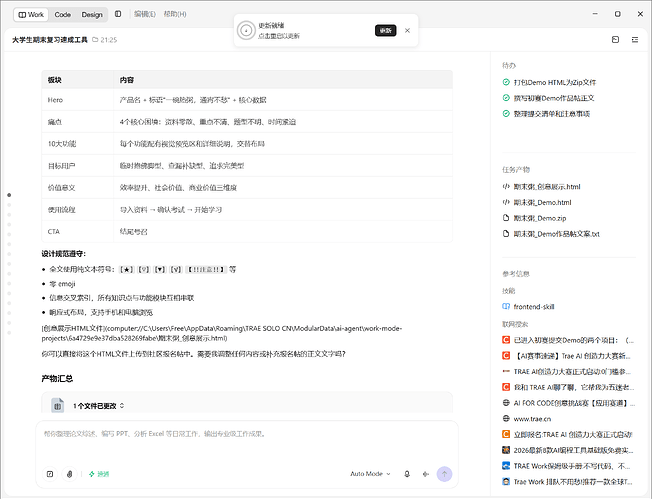Click the green skills button in input bar
This screenshot has width=652, height=499.
pos(99,474)
